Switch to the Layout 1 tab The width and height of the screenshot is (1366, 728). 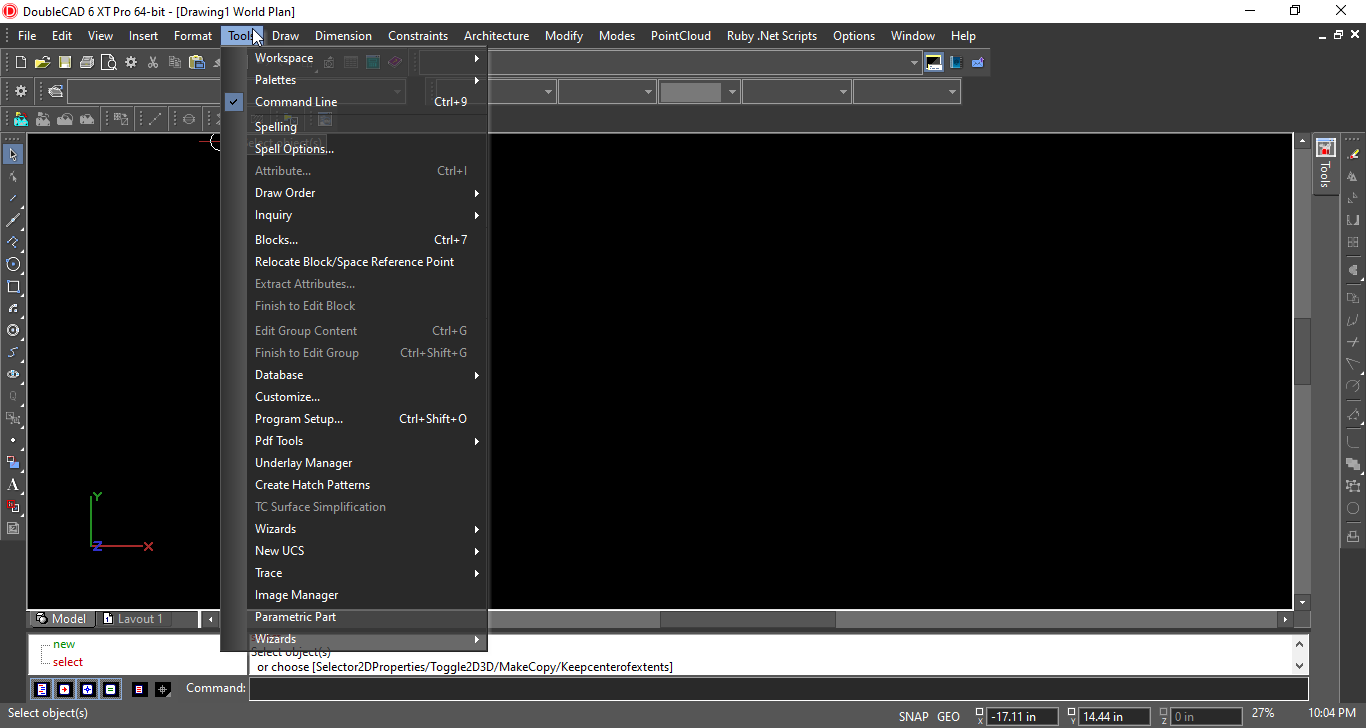pyautogui.click(x=134, y=619)
